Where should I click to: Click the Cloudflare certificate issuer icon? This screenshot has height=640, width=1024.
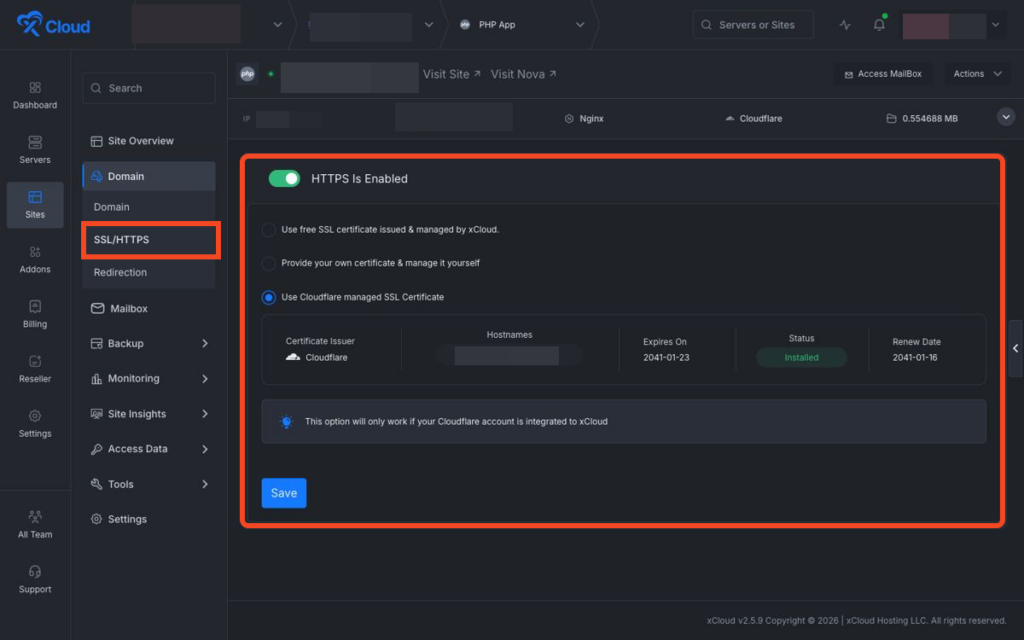(293, 357)
